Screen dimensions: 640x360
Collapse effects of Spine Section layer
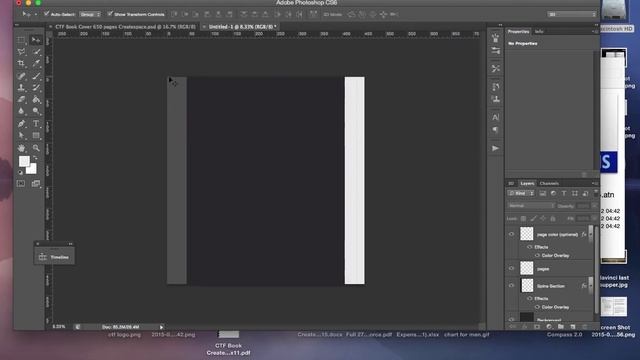[591, 286]
